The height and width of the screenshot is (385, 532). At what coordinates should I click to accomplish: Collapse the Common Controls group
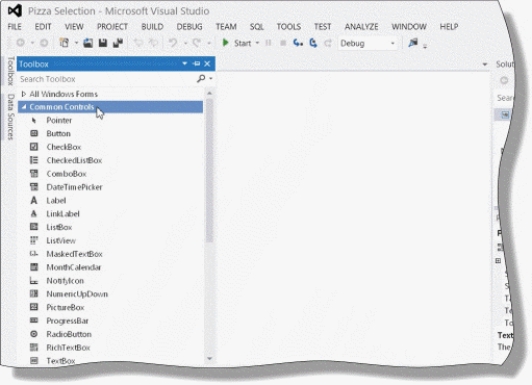tap(23, 107)
